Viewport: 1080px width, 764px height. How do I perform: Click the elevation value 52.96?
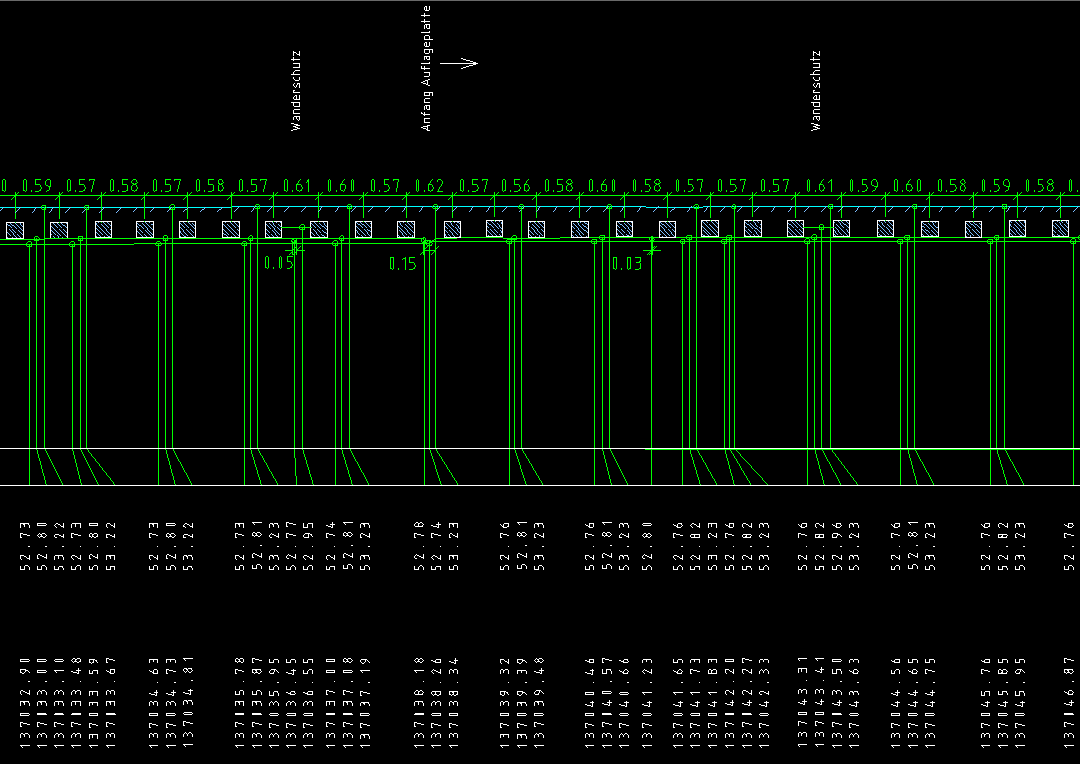tap(836, 546)
